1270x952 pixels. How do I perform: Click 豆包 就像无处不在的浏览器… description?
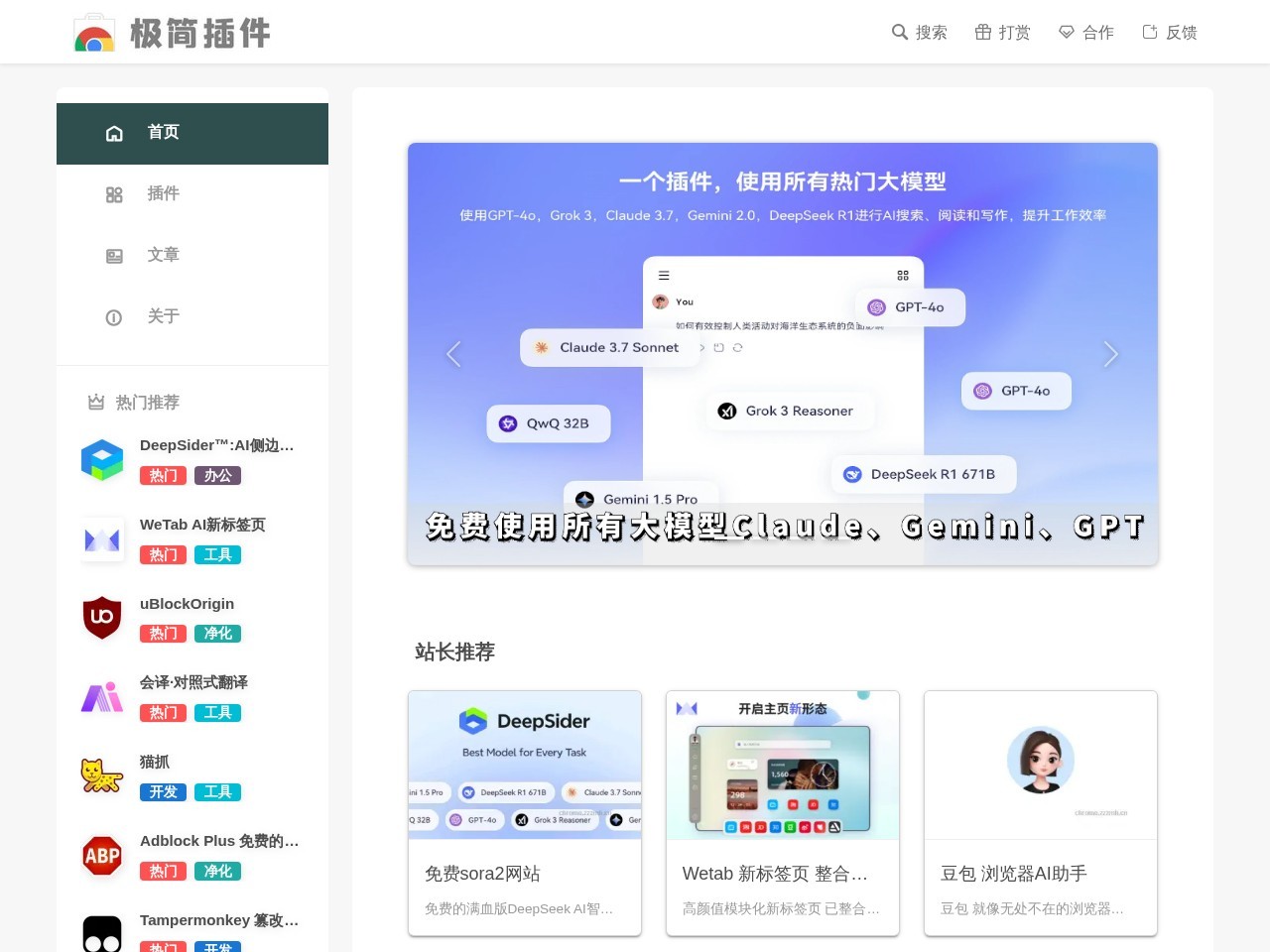pyautogui.click(x=1032, y=908)
